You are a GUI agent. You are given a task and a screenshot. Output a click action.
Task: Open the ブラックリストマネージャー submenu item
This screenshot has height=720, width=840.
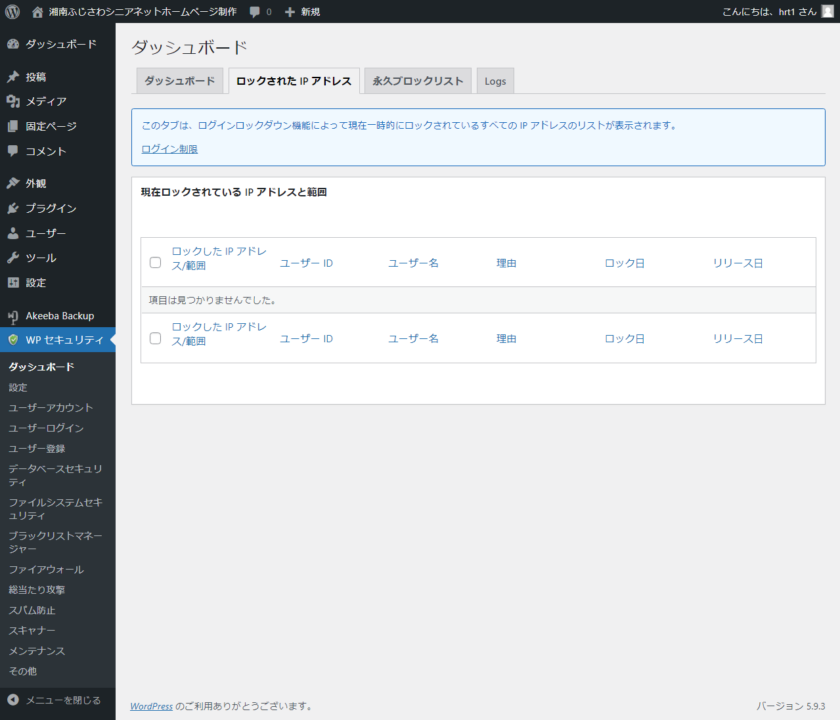57,542
